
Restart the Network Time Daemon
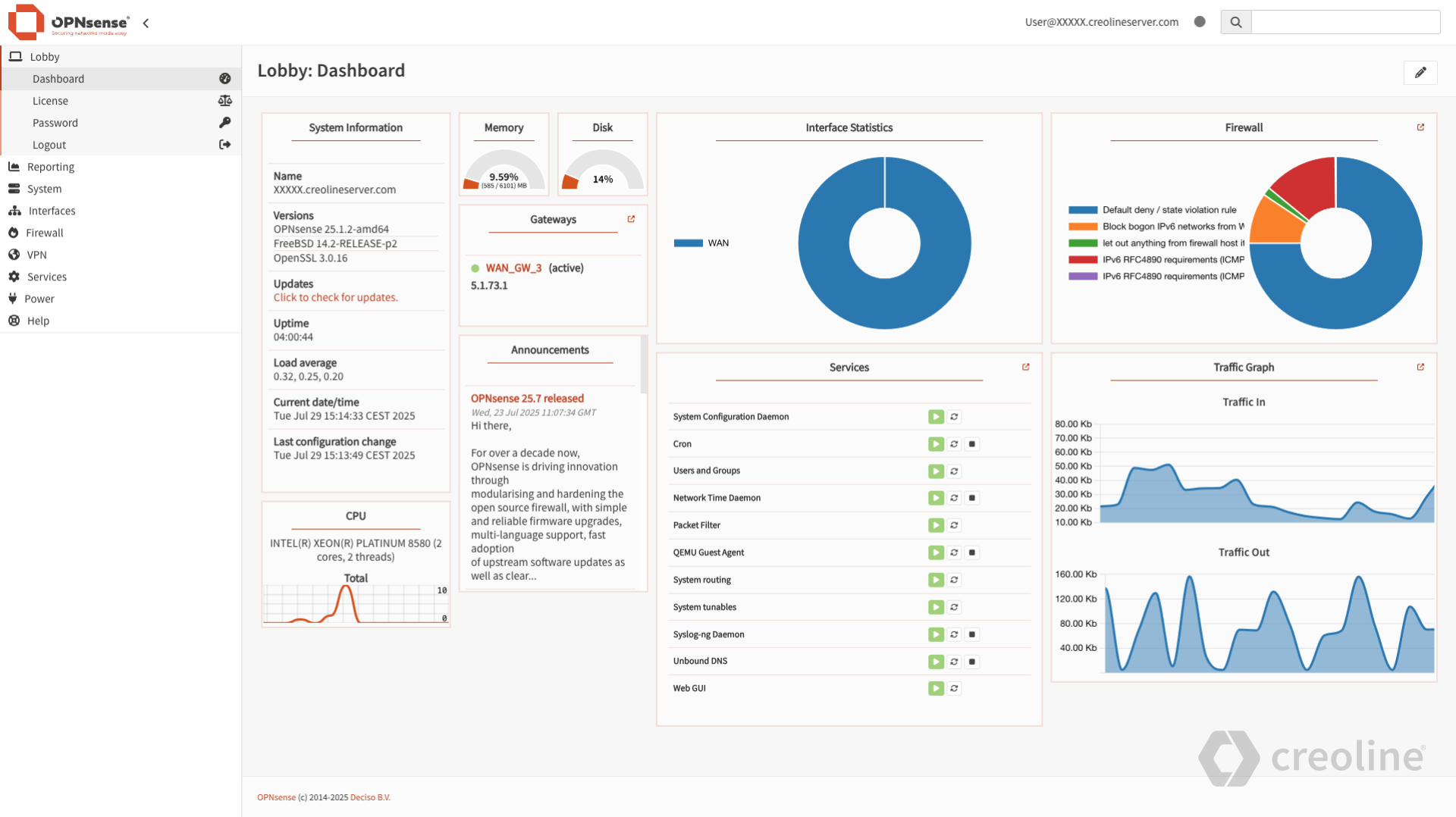pos(954,498)
